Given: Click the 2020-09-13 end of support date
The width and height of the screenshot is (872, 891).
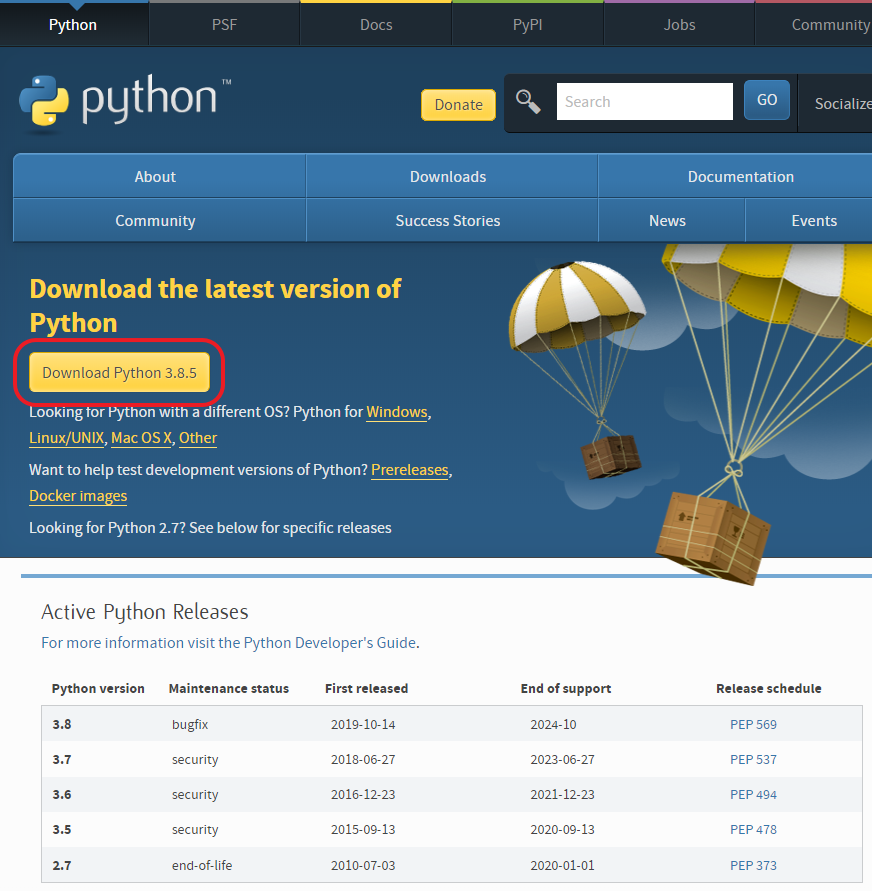Looking at the screenshot, I should pos(562,829).
